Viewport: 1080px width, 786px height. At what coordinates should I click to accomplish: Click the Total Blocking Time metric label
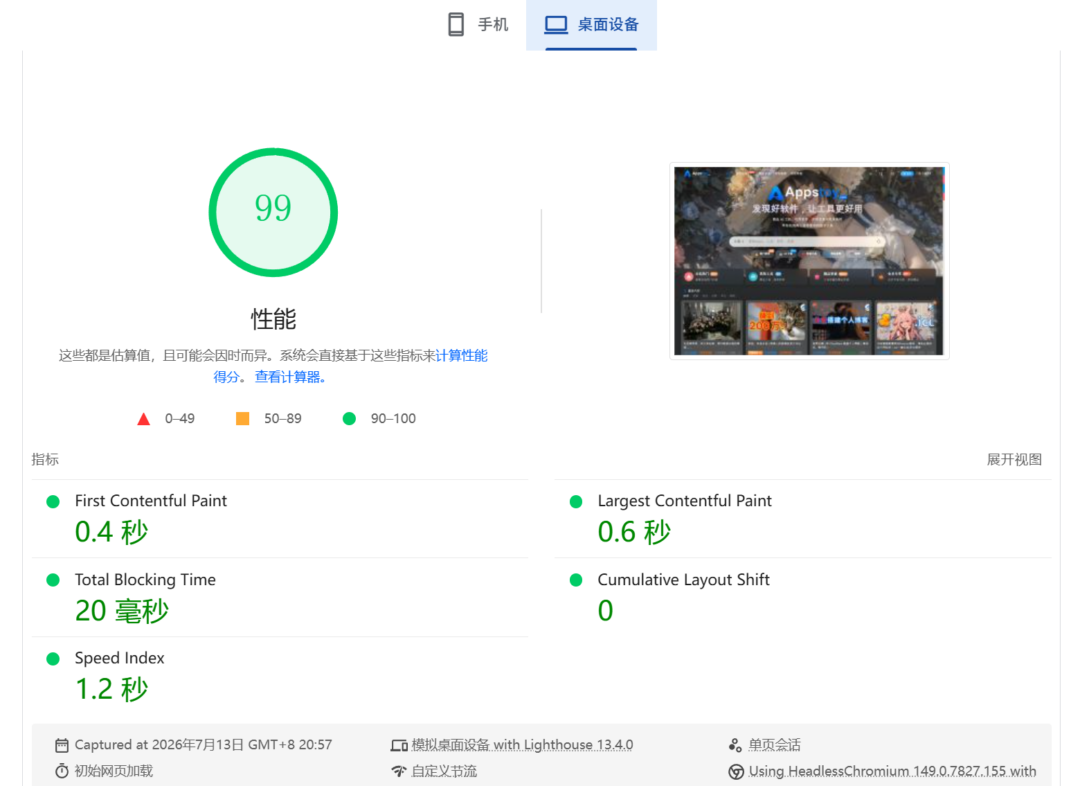pos(145,580)
